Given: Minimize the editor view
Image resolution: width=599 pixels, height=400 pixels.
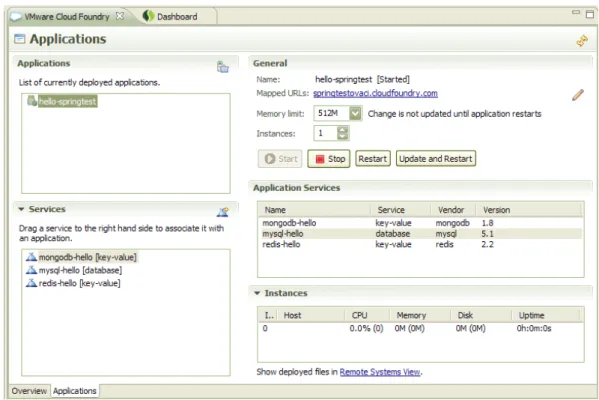Looking at the screenshot, I should (x=576, y=12).
